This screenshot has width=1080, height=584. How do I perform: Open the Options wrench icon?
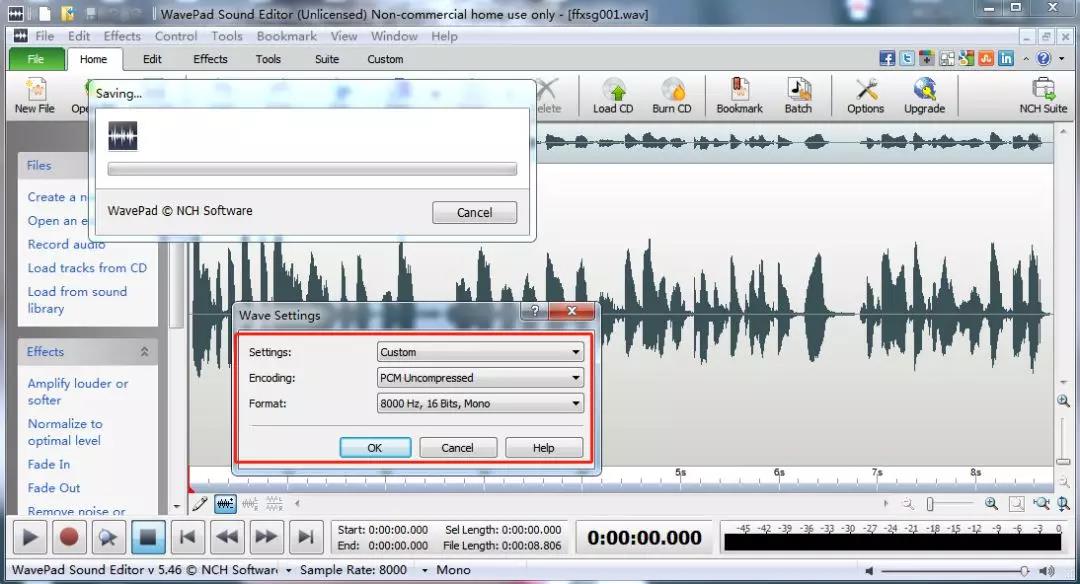point(865,96)
